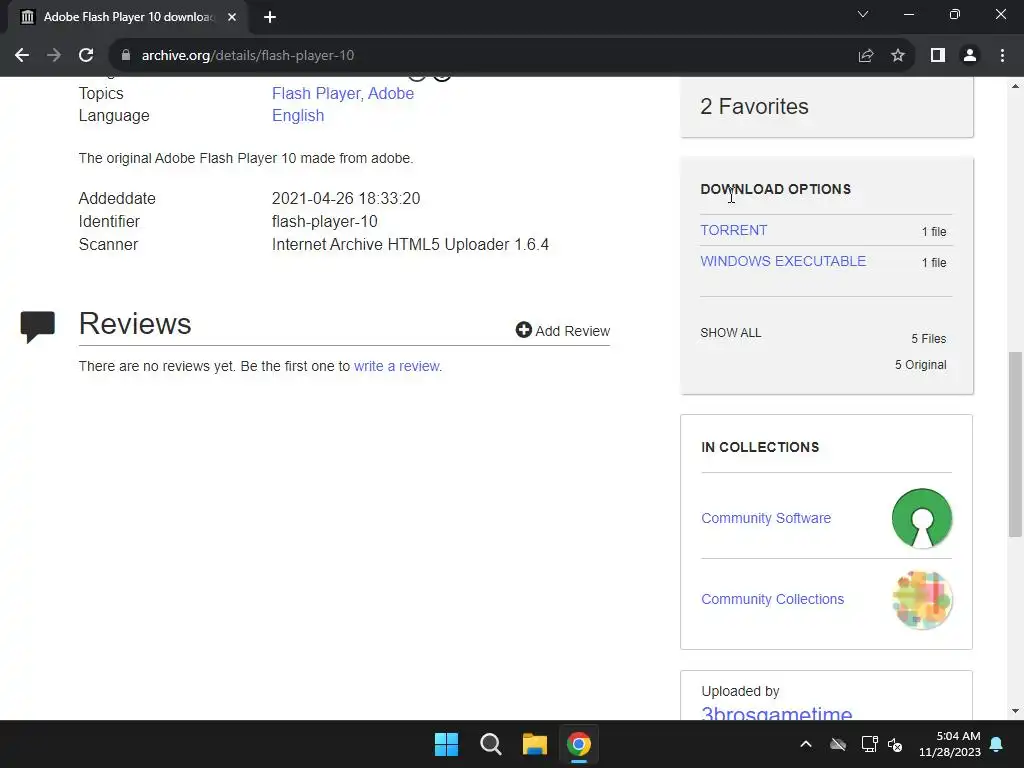Click the muted volume tray icon

895,744
